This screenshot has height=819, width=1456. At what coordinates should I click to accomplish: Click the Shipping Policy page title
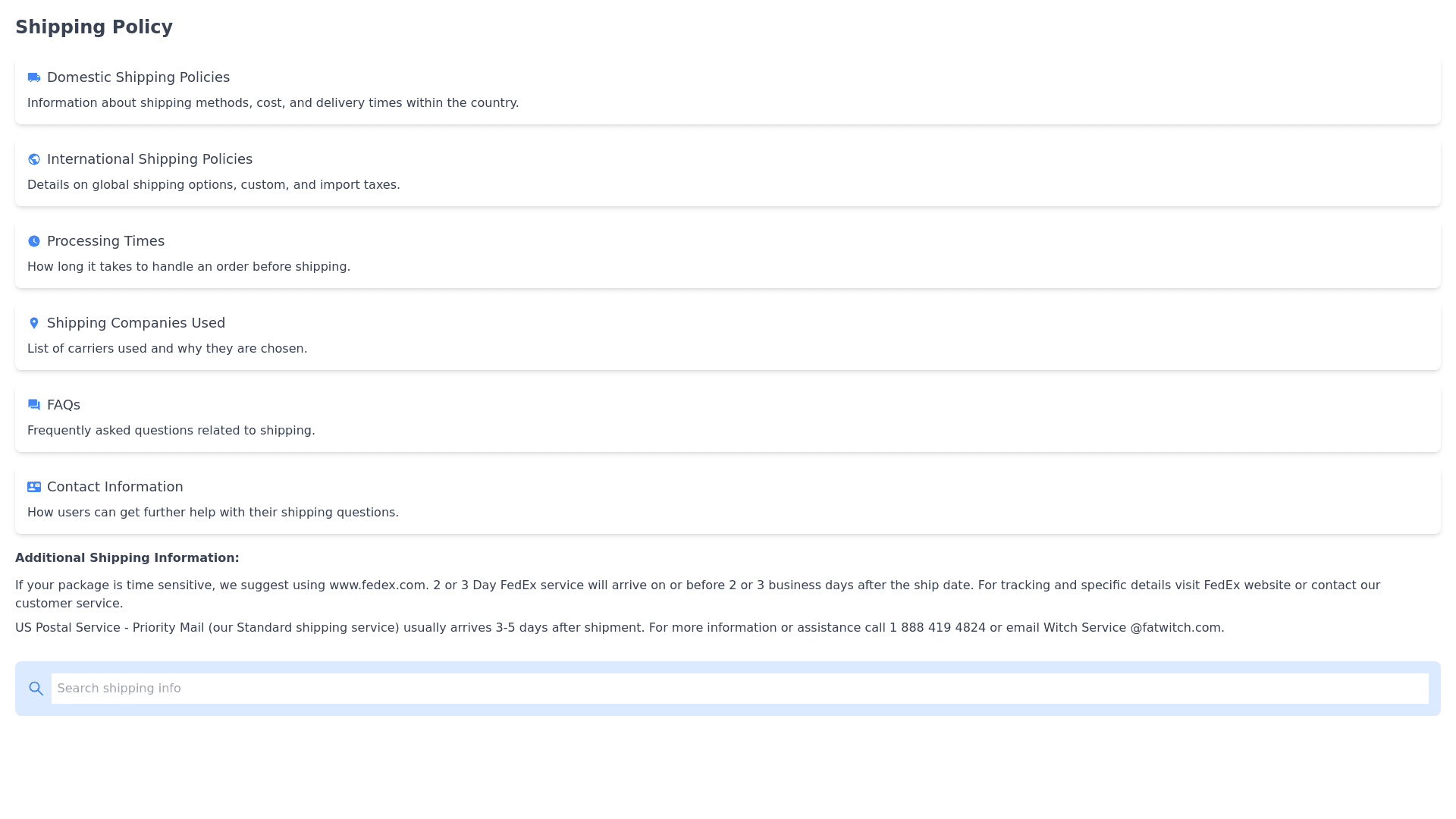pyautogui.click(x=94, y=27)
